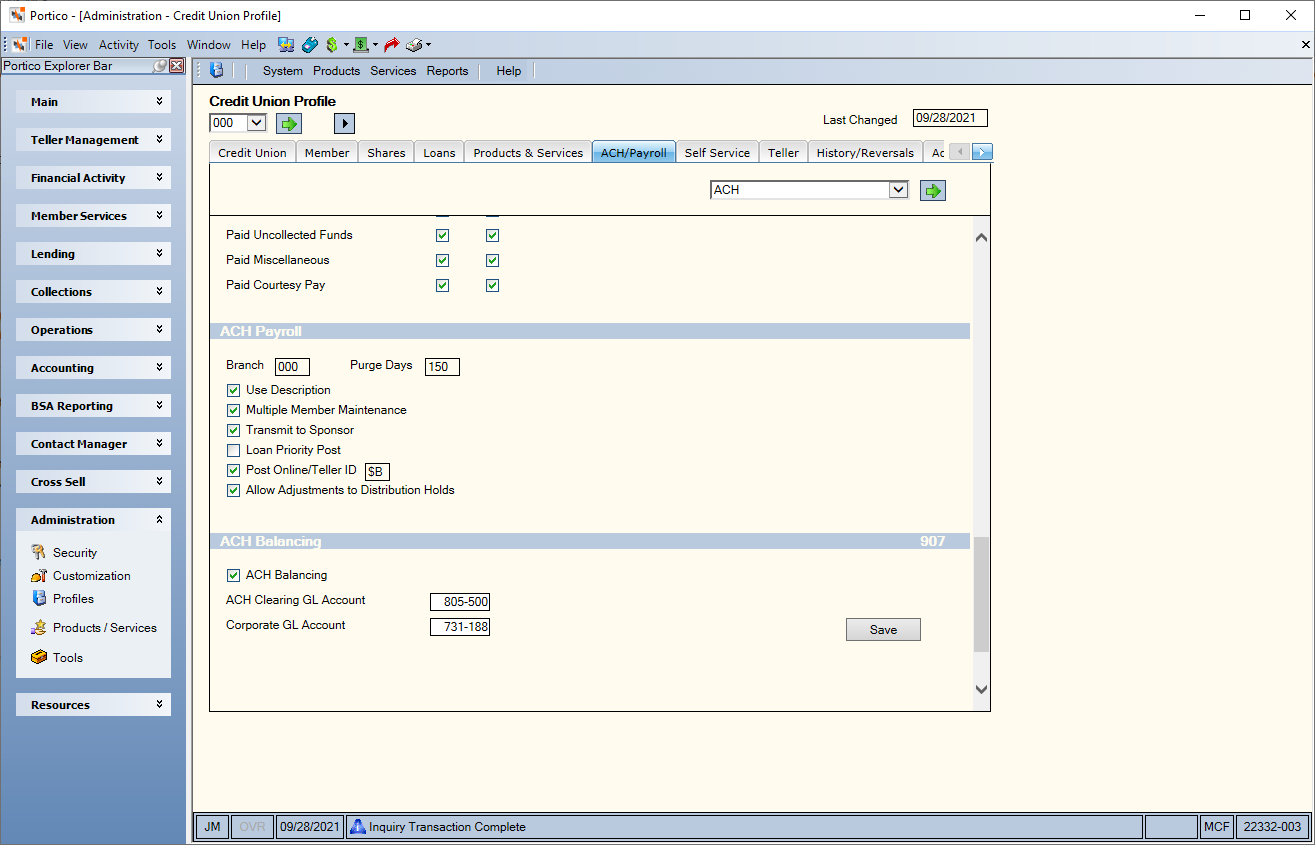Click the green dollar sign toolbar icon

332,45
